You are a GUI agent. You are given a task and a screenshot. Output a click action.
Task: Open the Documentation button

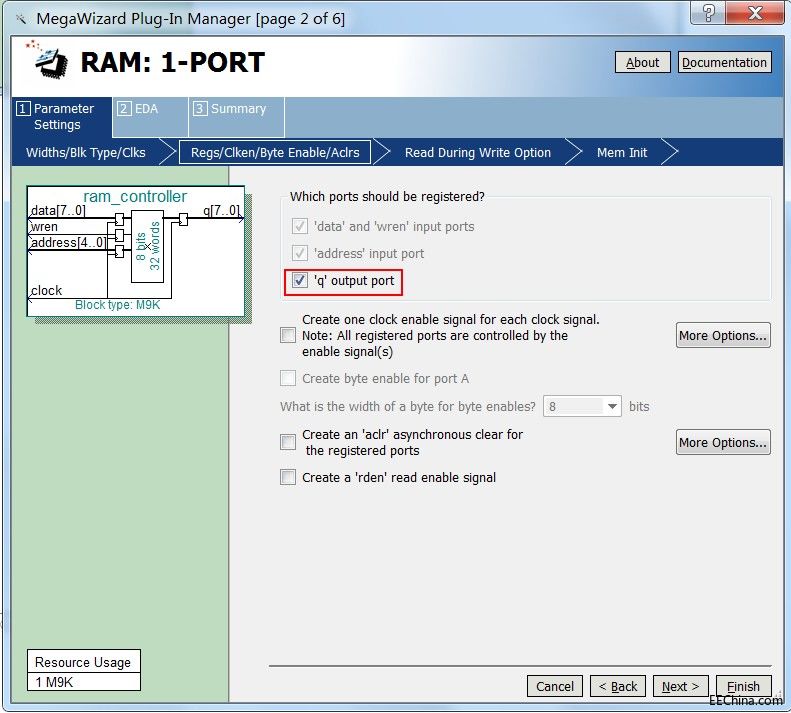tap(724, 62)
